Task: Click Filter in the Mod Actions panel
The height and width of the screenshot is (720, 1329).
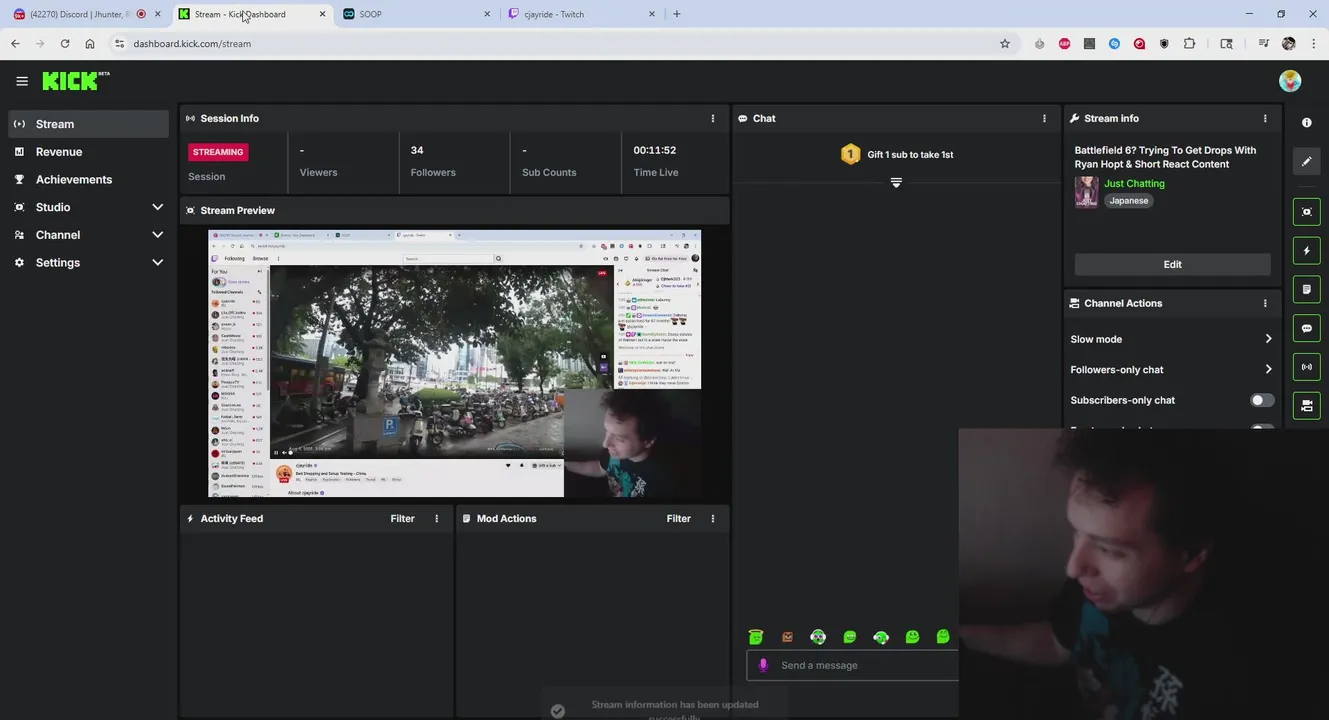Action: click(x=678, y=518)
